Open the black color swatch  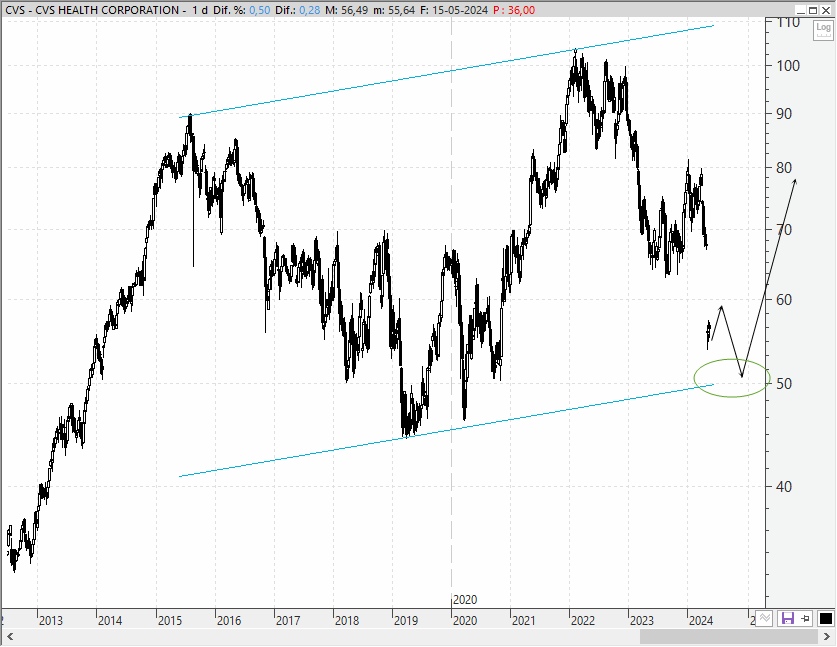point(826,619)
